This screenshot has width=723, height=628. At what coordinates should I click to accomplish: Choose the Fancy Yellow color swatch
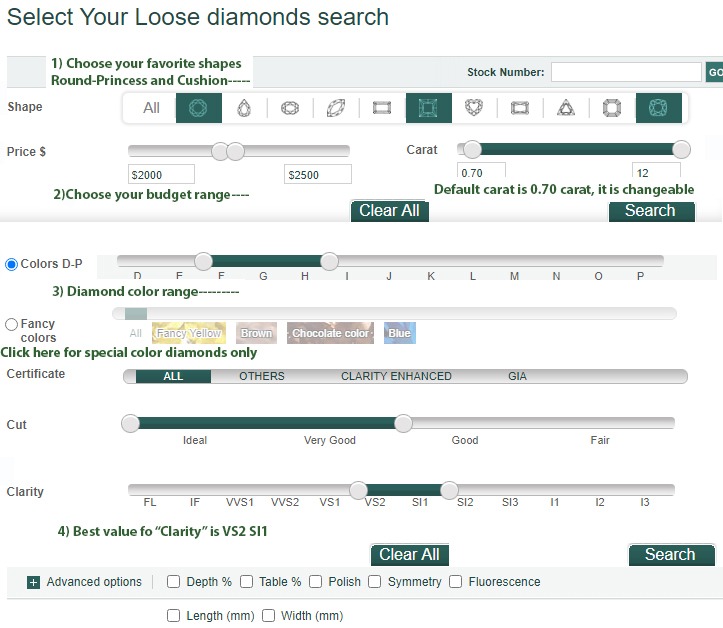[189, 333]
